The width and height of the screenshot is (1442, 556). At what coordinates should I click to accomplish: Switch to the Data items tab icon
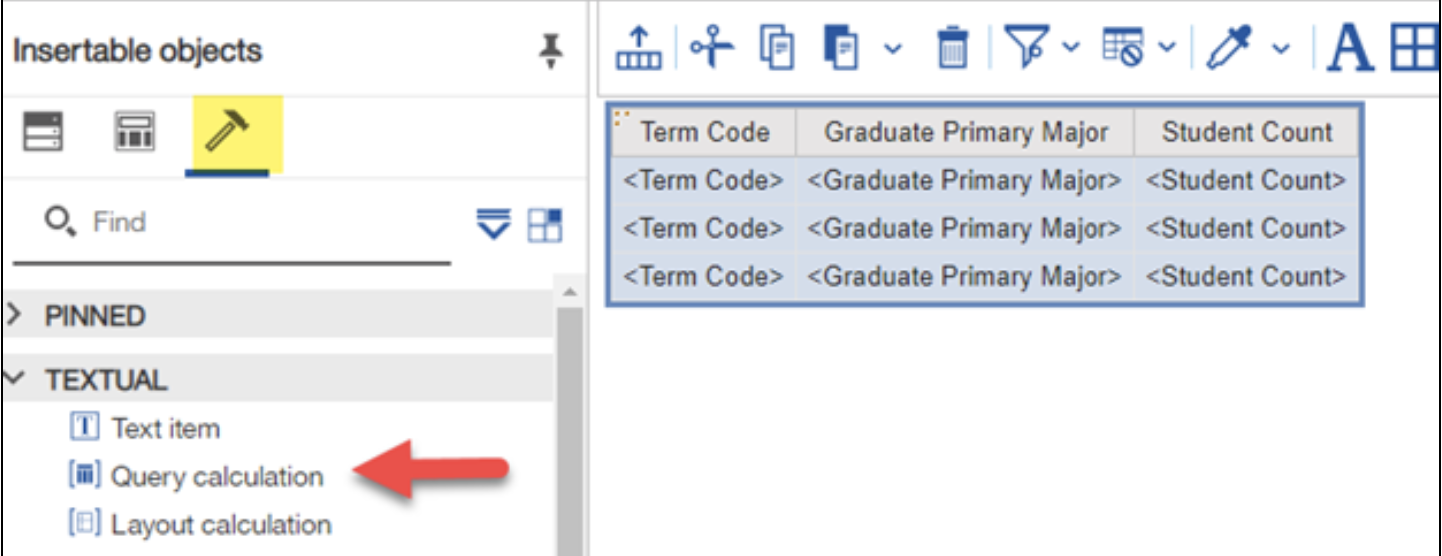click(134, 133)
